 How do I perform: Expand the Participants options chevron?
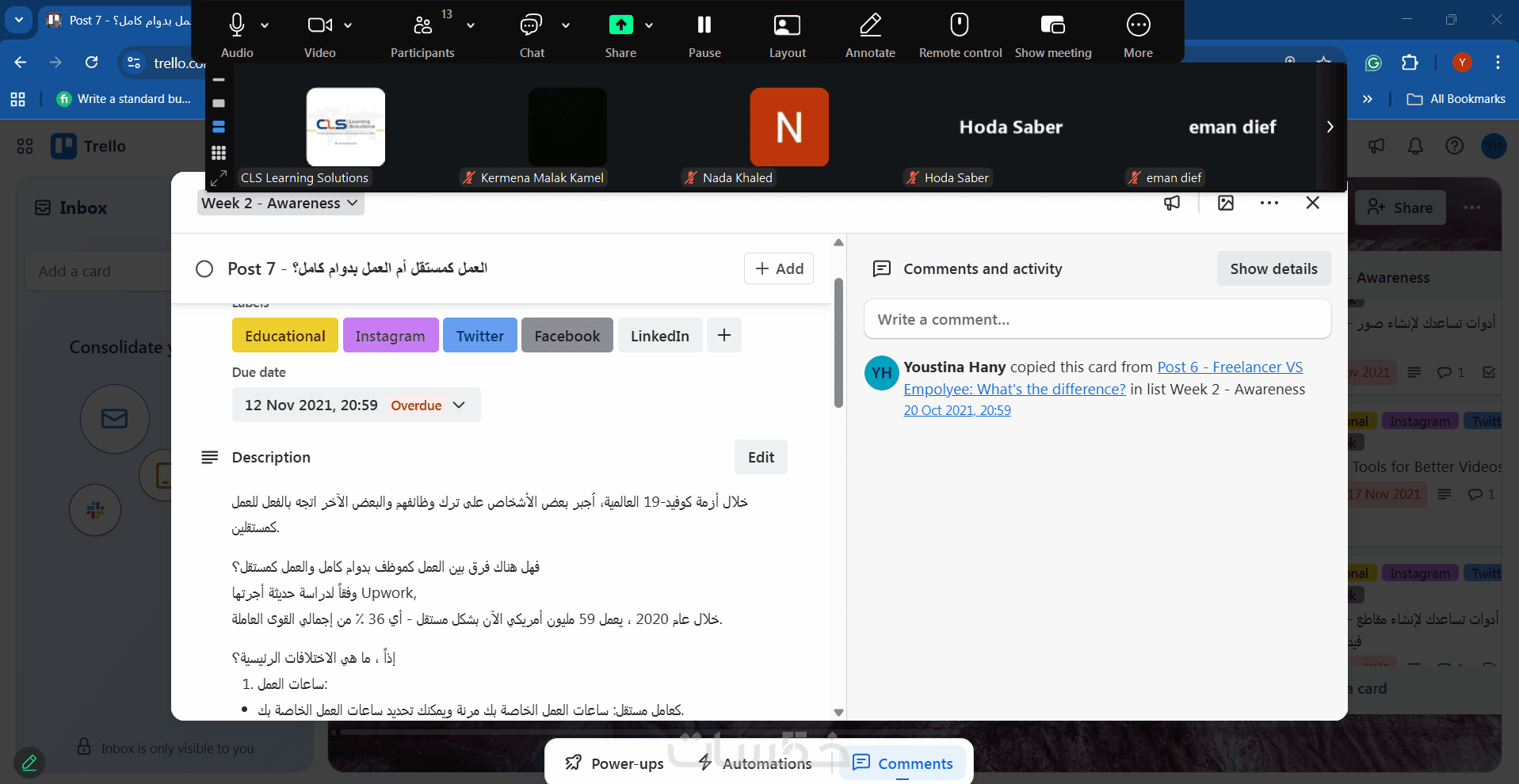[471, 25]
